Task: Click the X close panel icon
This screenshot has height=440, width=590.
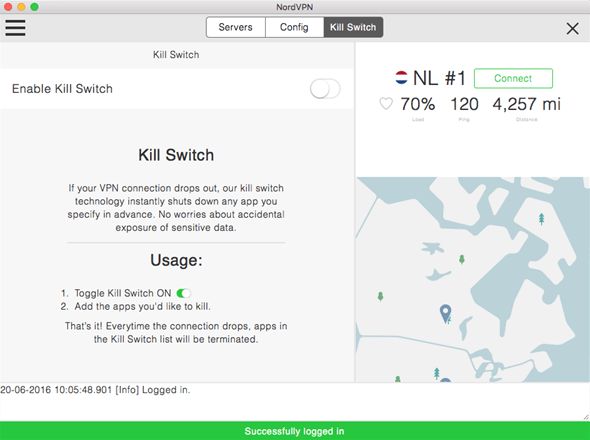Action: [x=573, y=28]
